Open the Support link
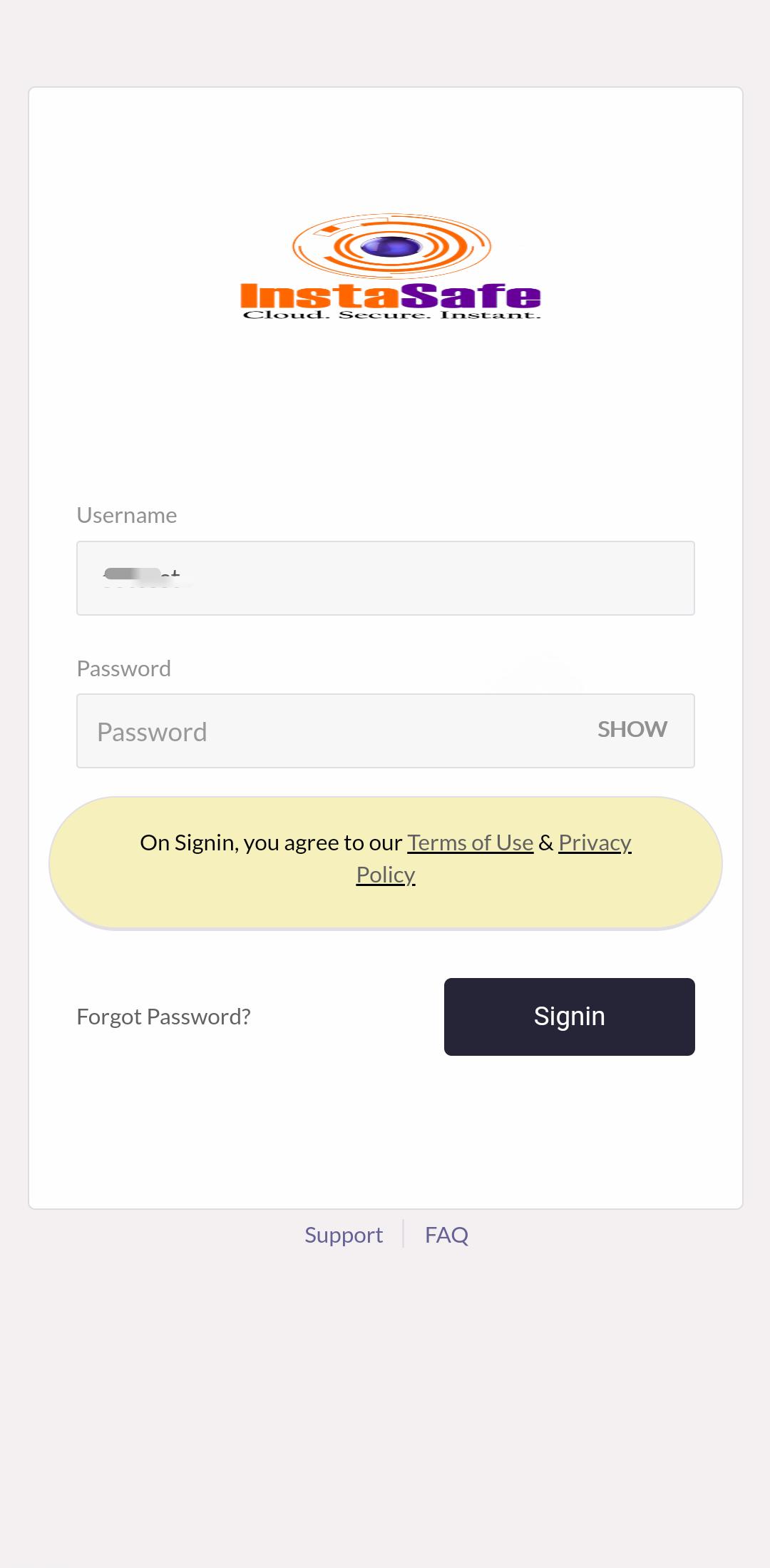The height and width of the screenshot is (1568, 770). pos(344,1235)
